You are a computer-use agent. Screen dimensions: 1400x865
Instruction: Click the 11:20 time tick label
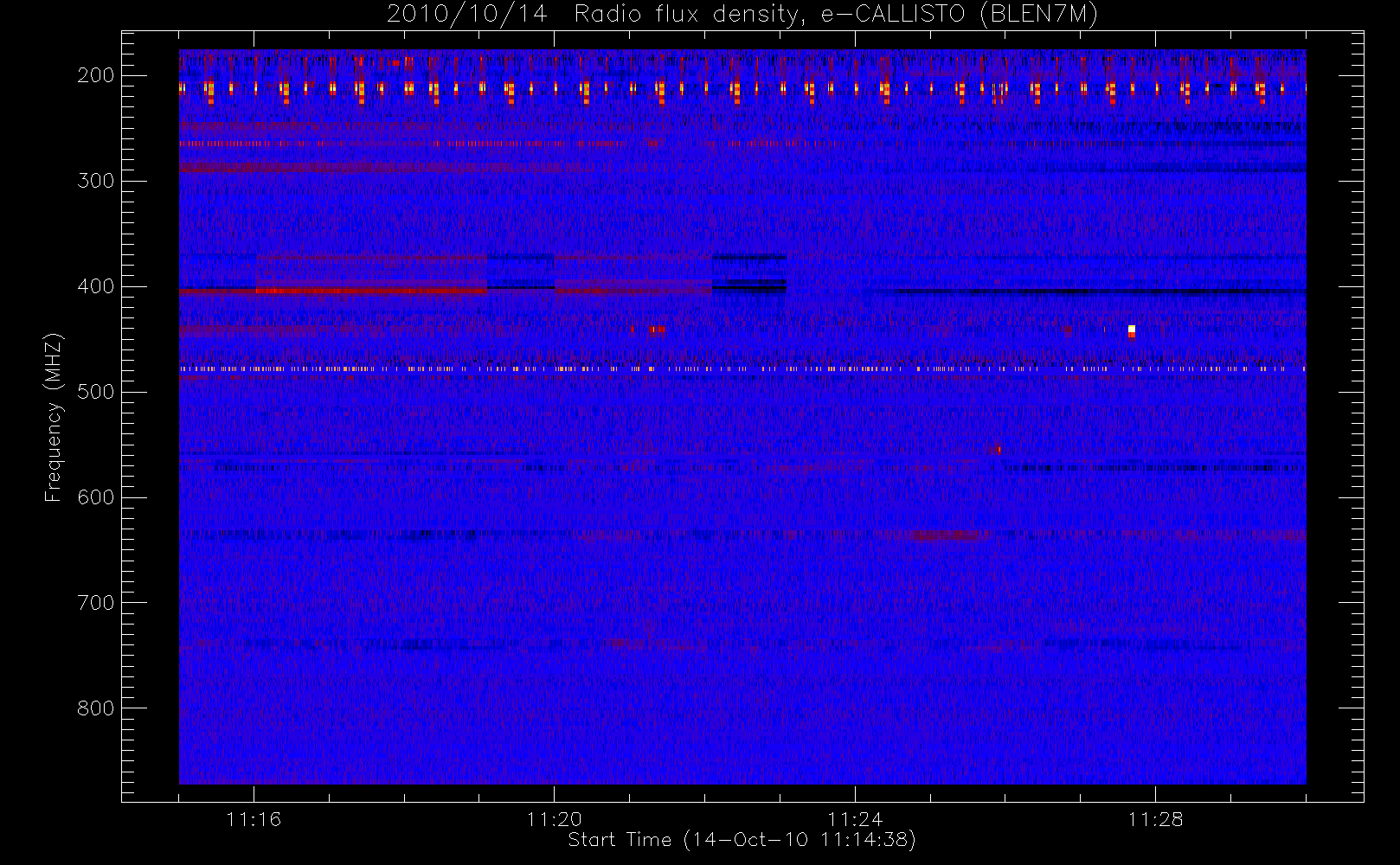coord(554,819)
